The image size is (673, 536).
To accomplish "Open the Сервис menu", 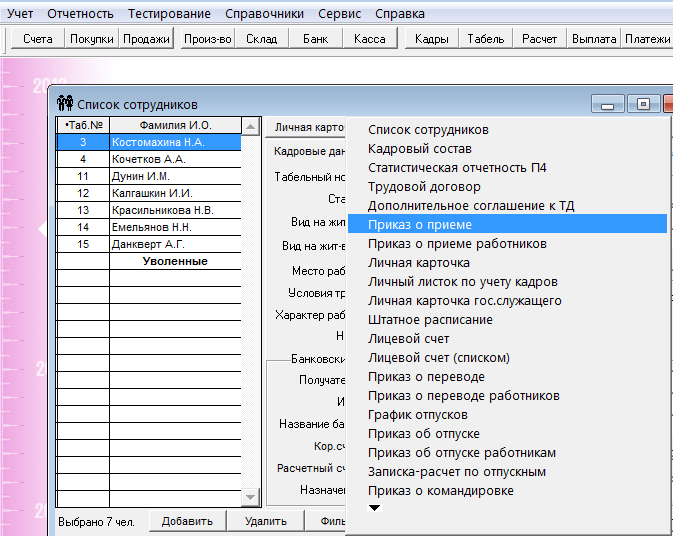I will point(340,14).
